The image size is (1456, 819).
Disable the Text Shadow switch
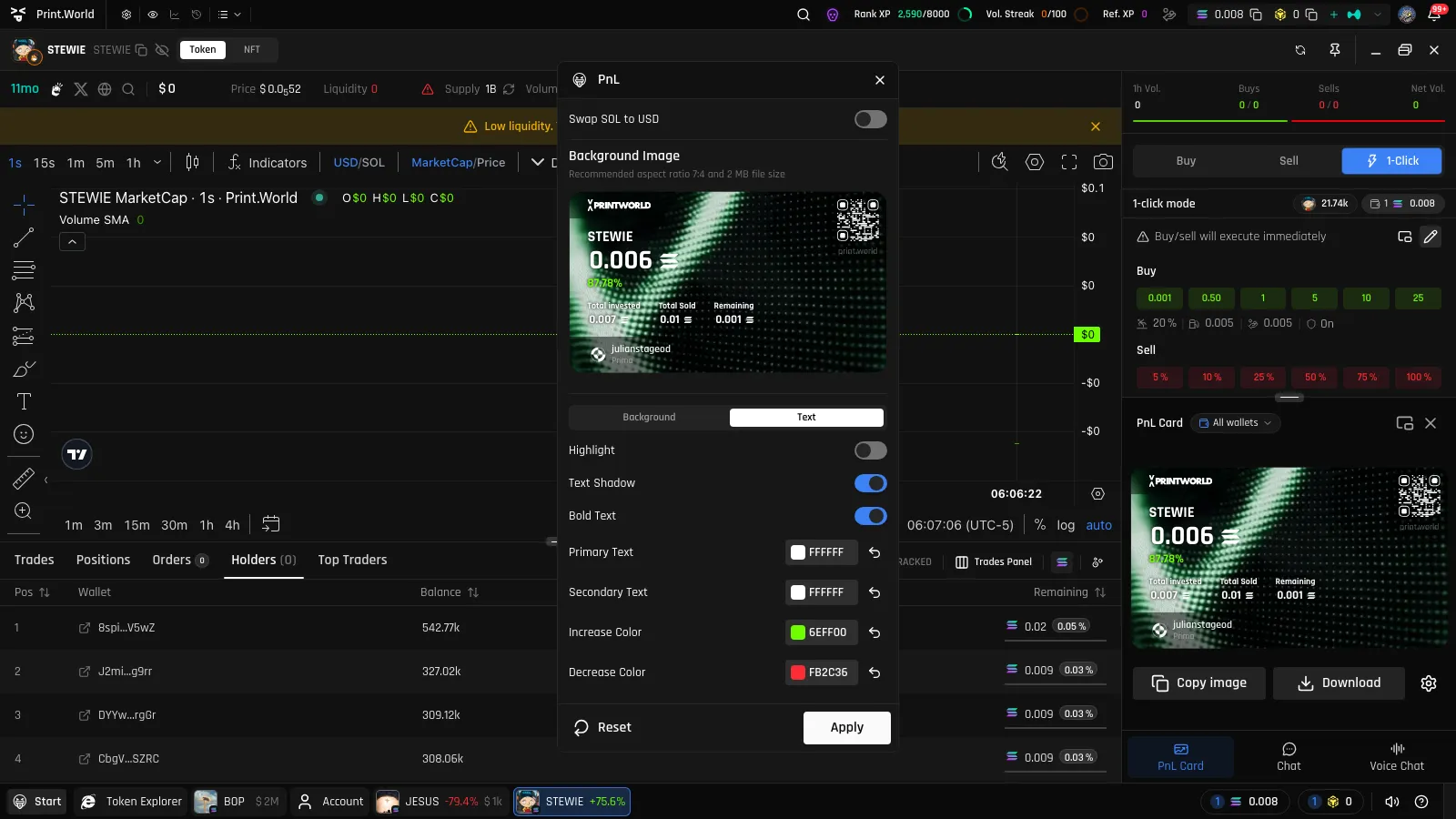click(x=870, y=483)
